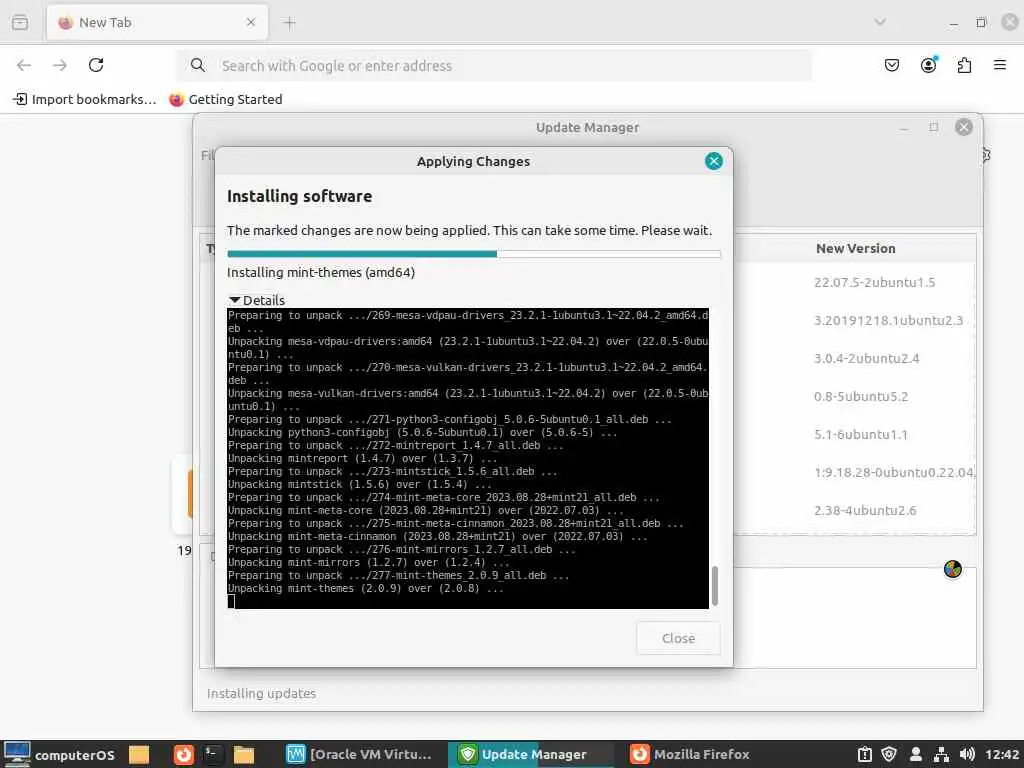Show desktop from the taskbar
The width and height of the screenshot is (1024, 768).
point(139,754)
